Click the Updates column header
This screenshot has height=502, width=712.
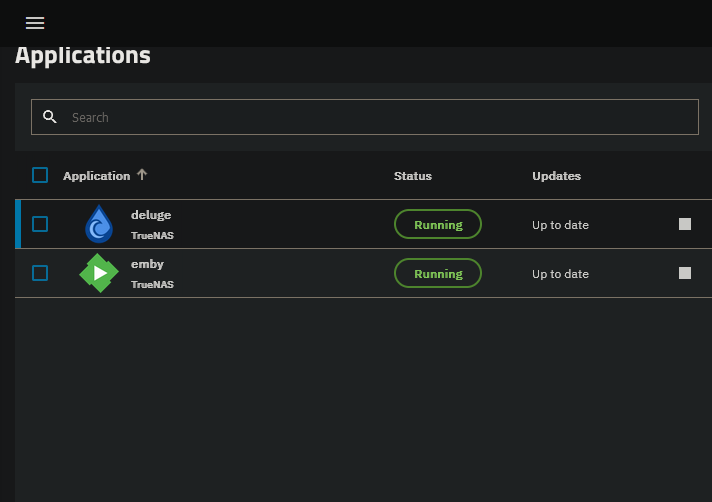pos(556,176)
